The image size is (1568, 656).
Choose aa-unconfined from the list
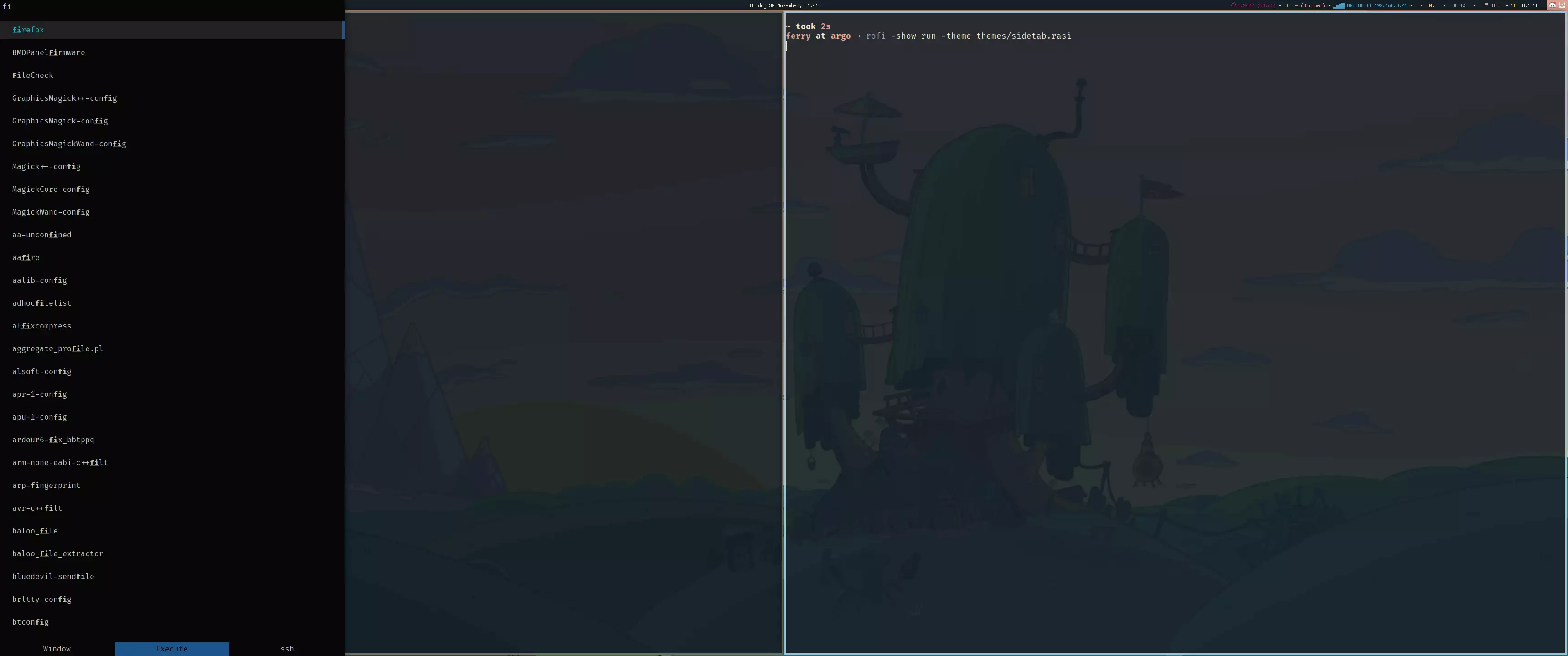[x=172, y=235]
